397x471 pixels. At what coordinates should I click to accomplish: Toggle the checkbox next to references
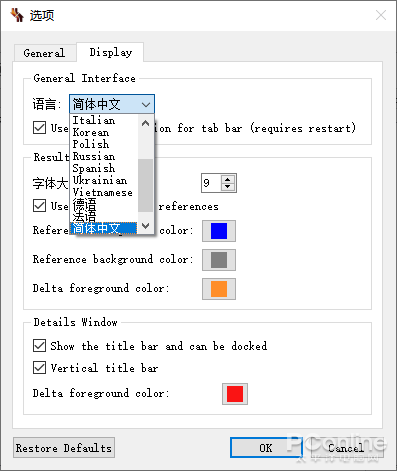pos(39,206)
